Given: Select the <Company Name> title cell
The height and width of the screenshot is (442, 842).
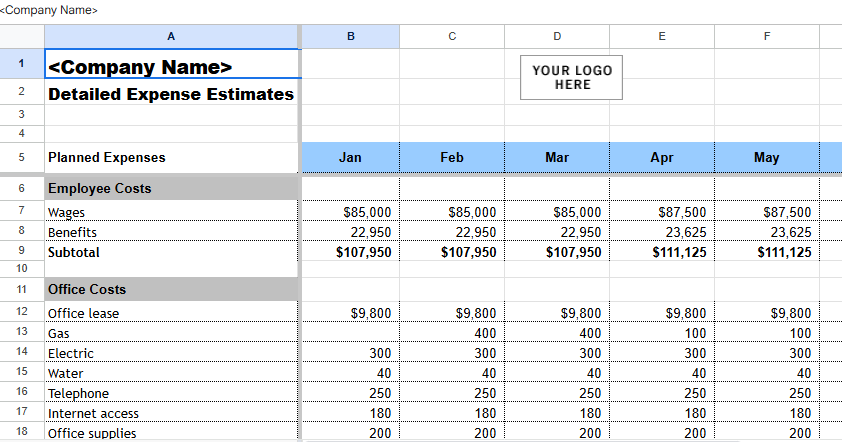Looking at the screenshot, I should click(171, 66).
